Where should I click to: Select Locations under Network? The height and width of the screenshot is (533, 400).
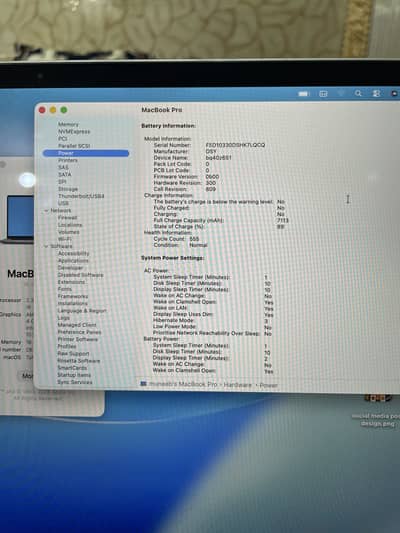click(x=70, y=225)
